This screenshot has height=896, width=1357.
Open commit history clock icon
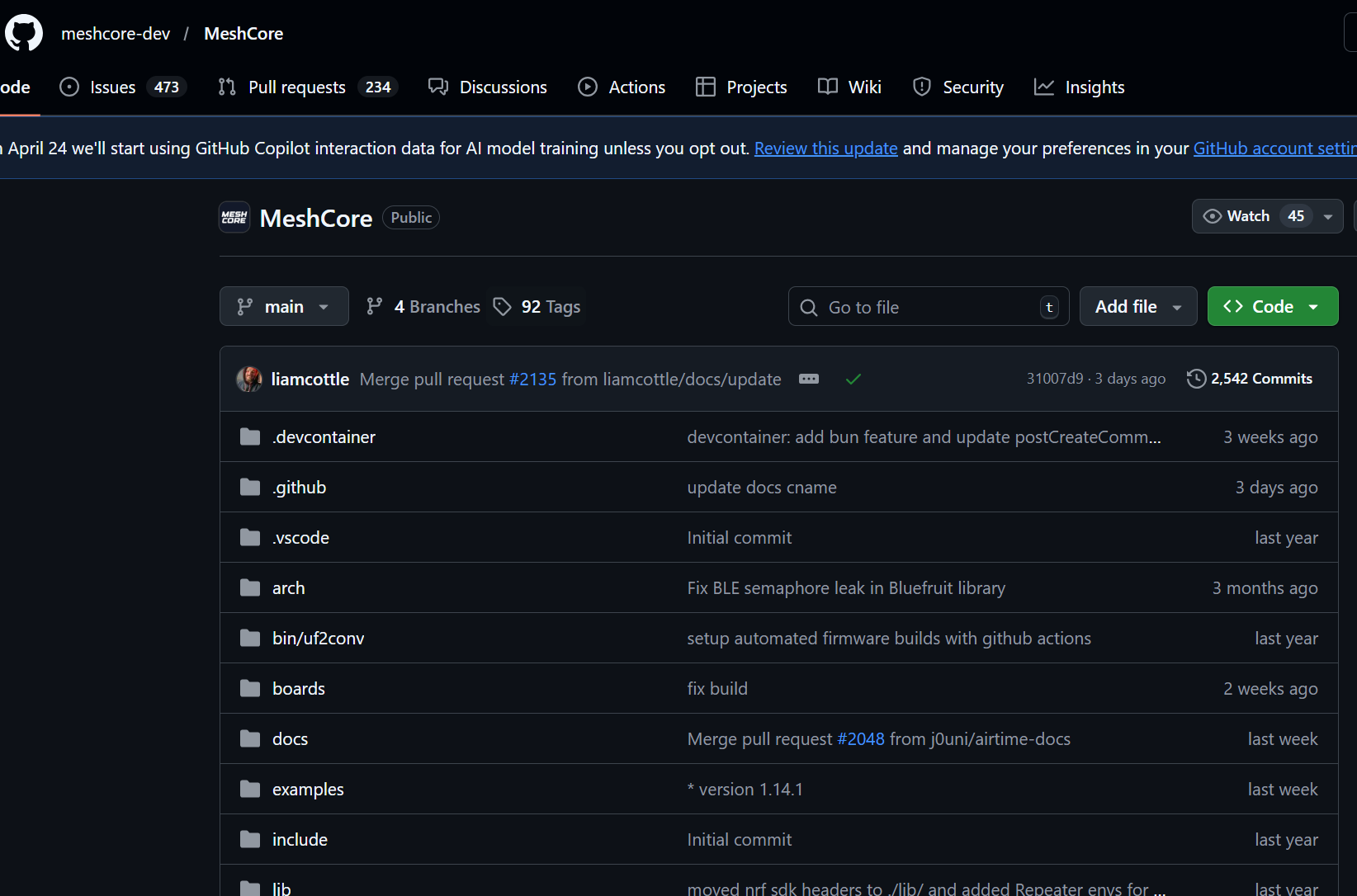pyautogui.click(x=1196, y=379)
